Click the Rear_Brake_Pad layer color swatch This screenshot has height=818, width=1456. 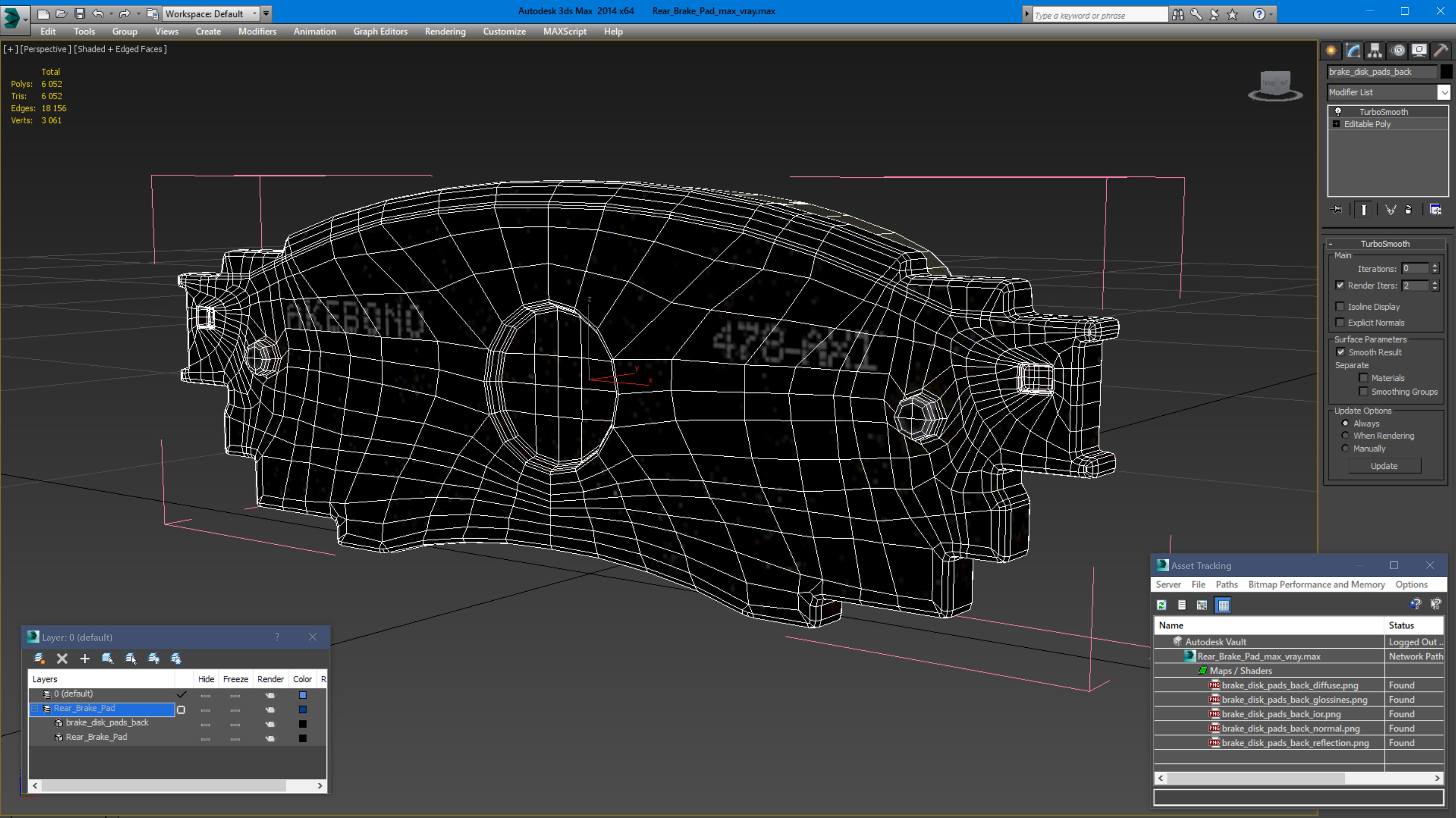point(303,709)
